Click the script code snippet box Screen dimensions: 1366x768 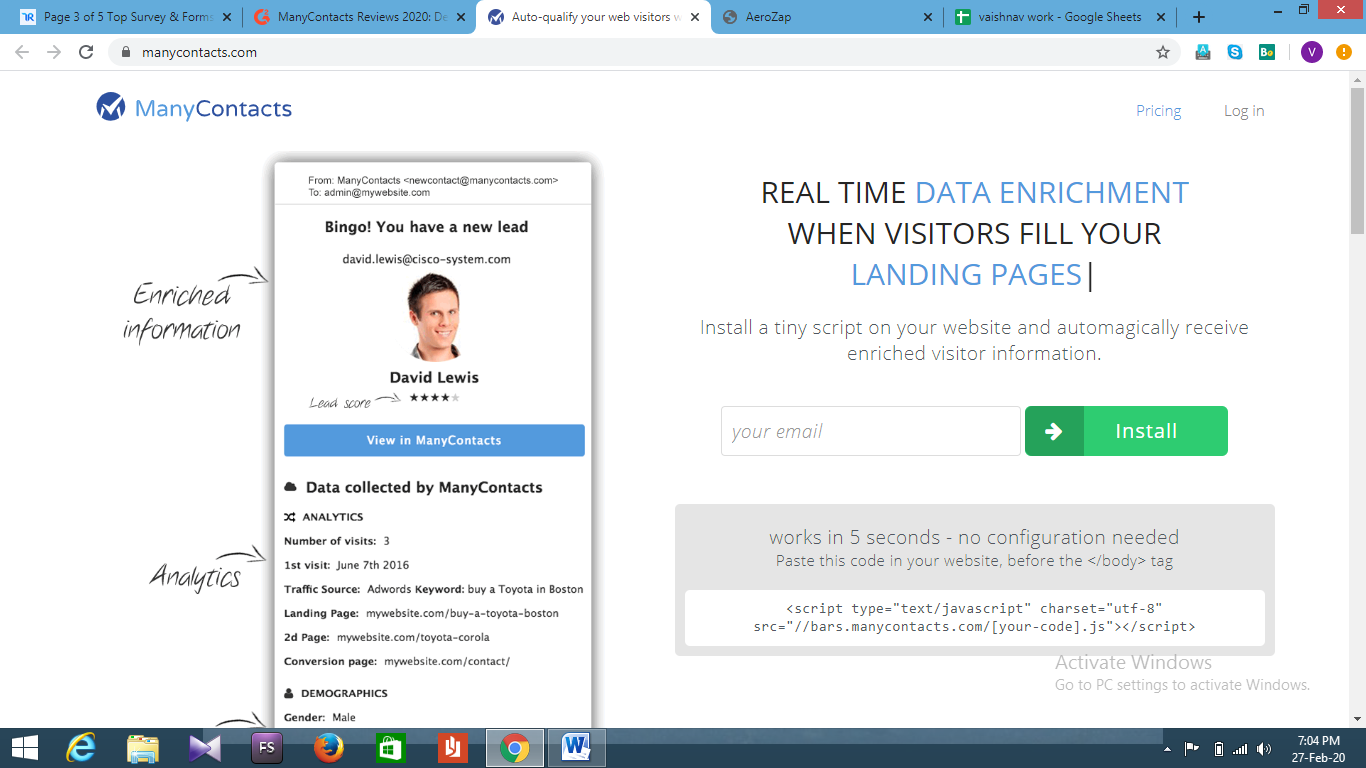(x=975, y=618)
